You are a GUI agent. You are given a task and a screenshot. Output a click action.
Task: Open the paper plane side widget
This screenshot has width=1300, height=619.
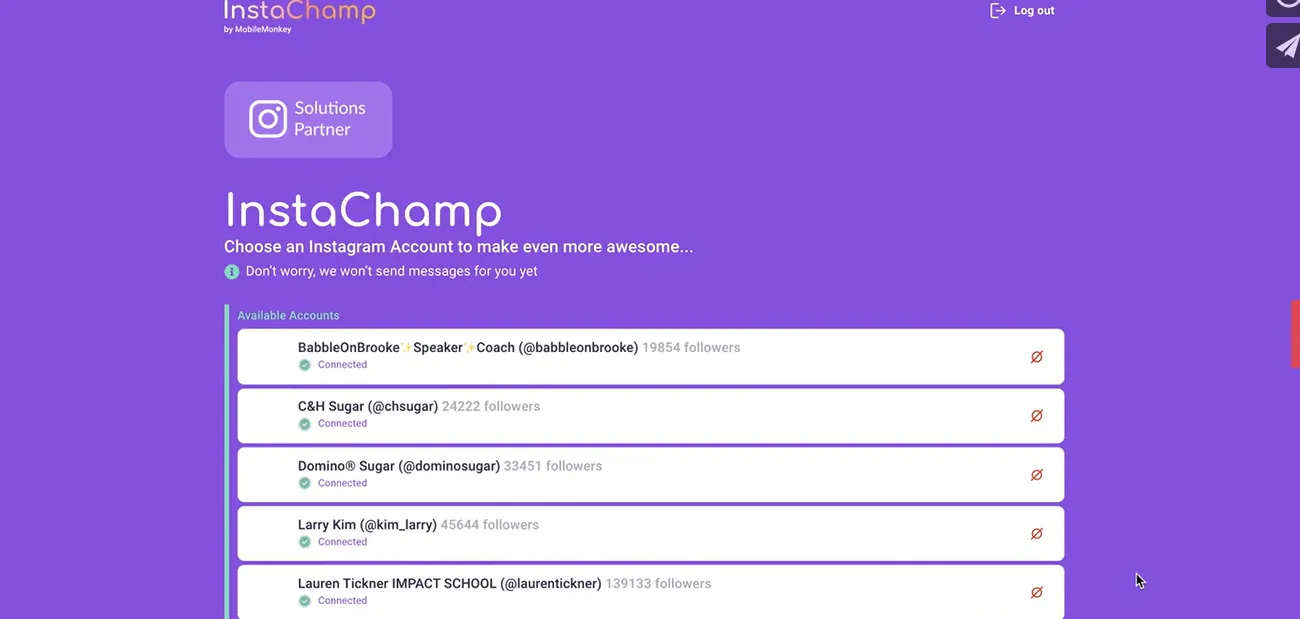[x=1285, y=46]
